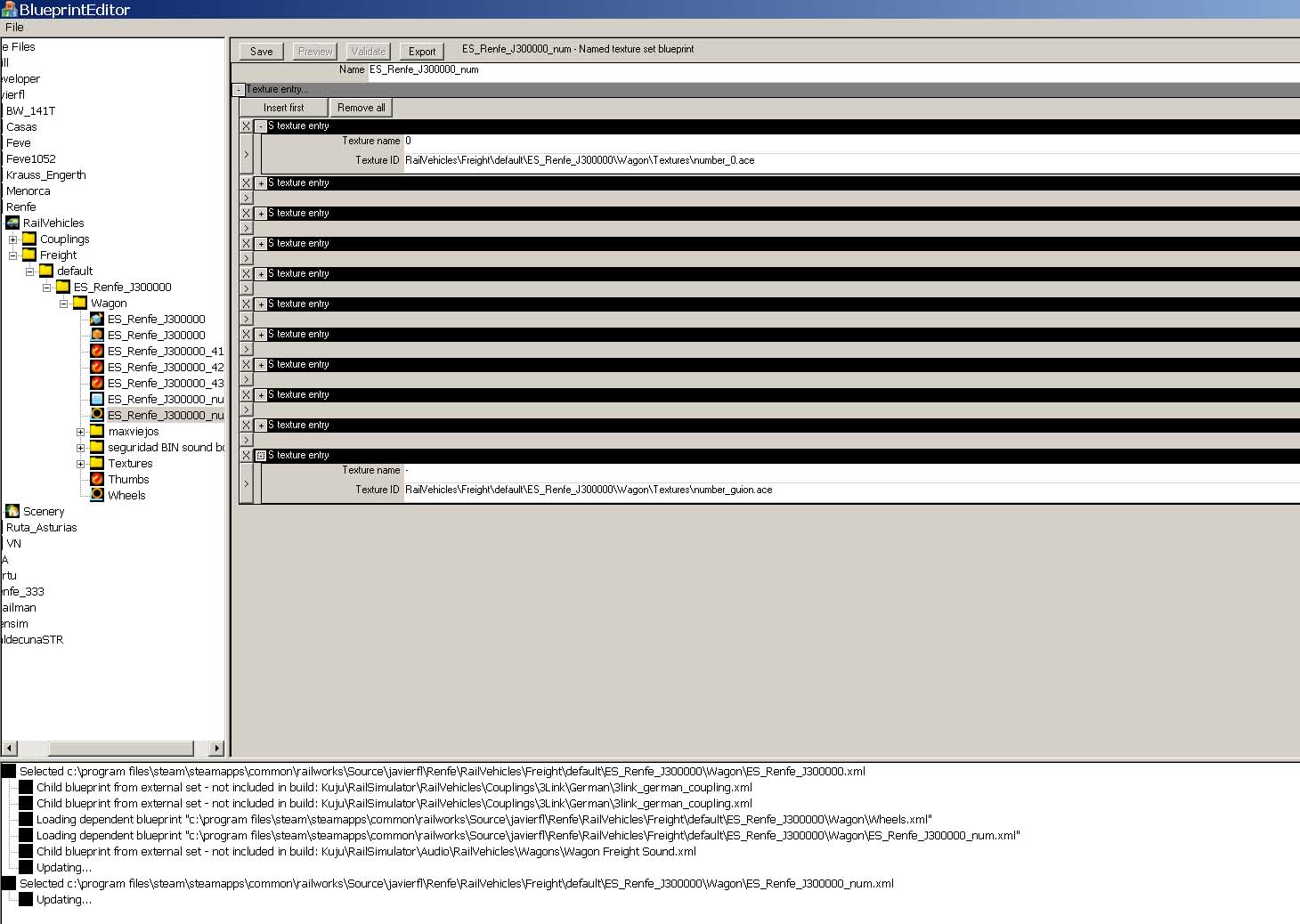Click the ES_Renfe_J300000_41 red blueprint icon
Image resolution: width=1300 pixels, height=924 pixels.
tap(97, 351)
